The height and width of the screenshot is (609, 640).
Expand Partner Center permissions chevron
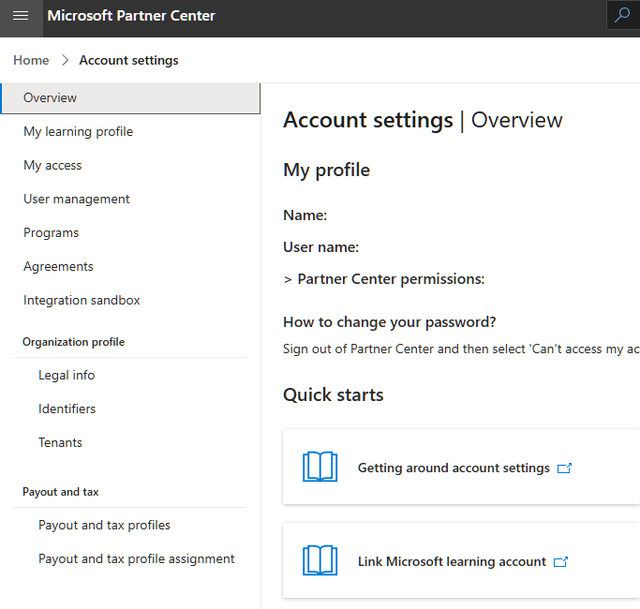288,280
